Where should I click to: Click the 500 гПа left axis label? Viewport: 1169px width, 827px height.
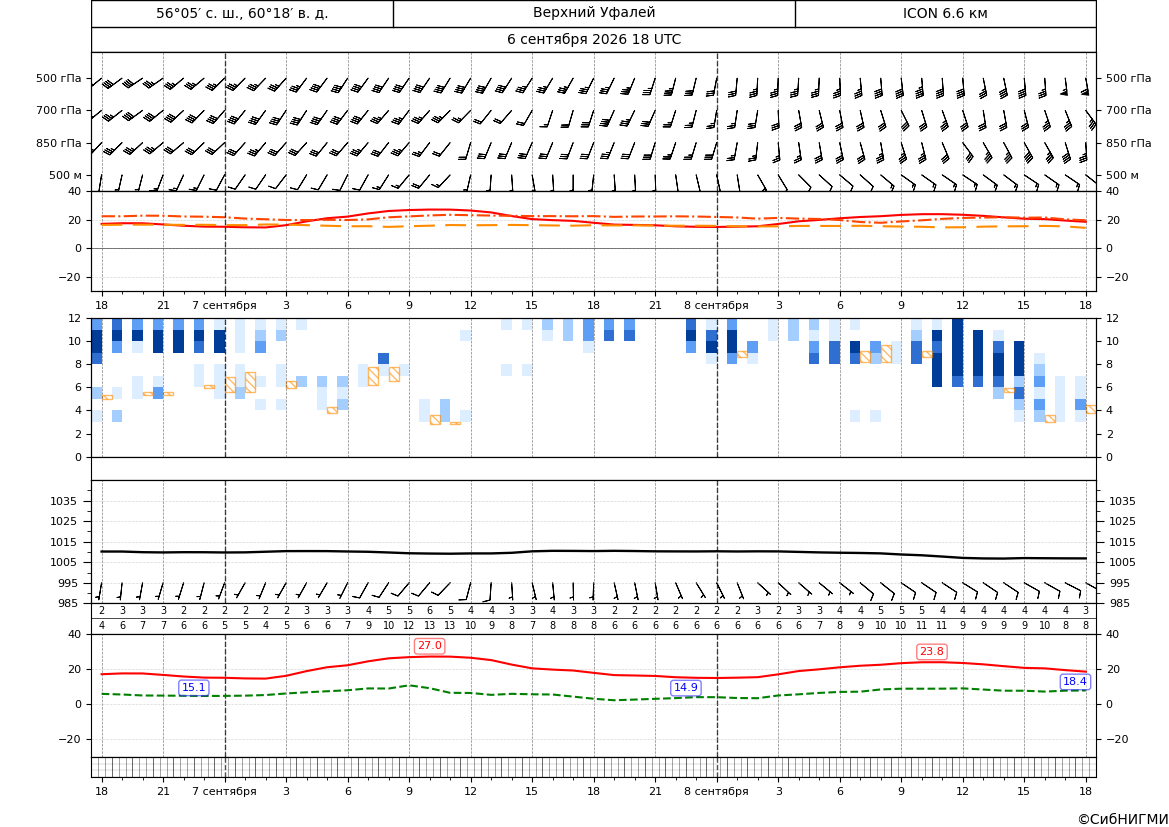pyautogui.click(x=59, y=78)
